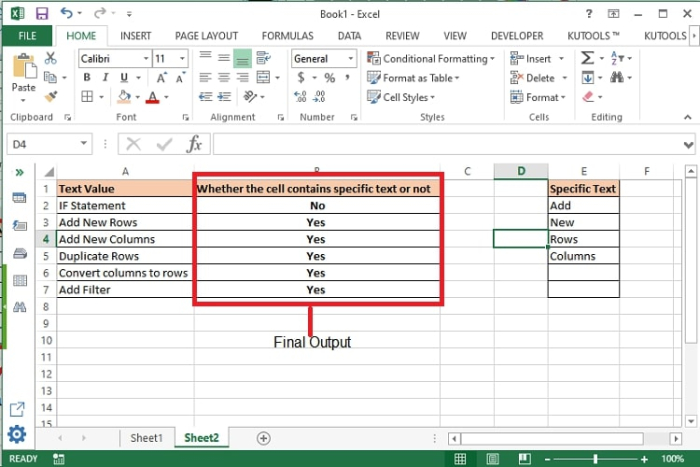
Task: Expand the Conditional Formatting menu
Action: [x=431, y=58]
